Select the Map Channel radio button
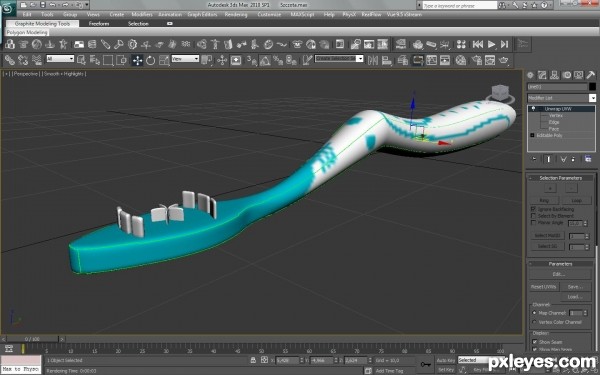 (x=534, y=313)
